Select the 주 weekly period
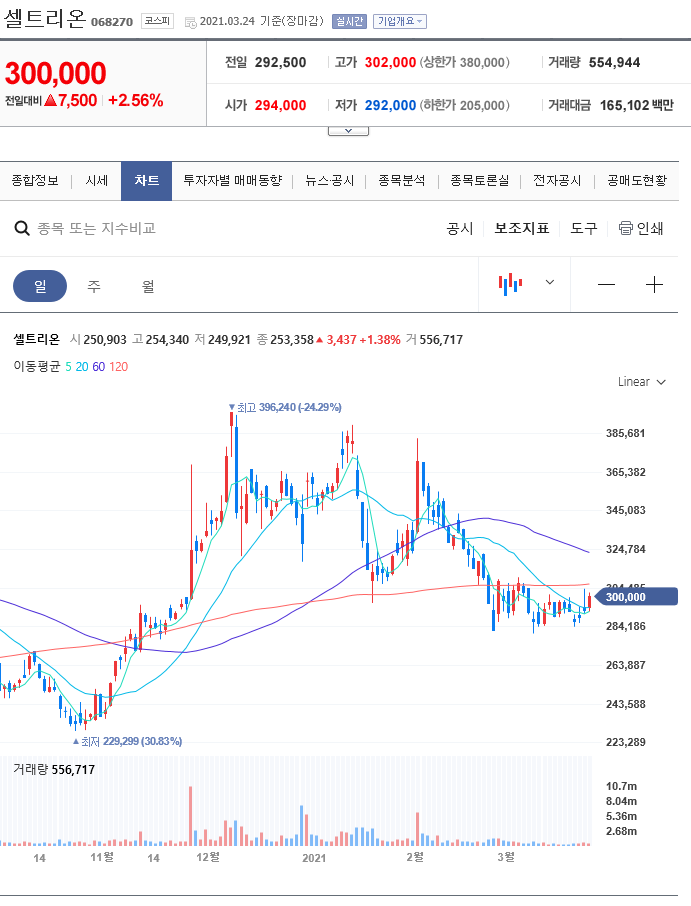This screenshot has height=906, width=691. pos(94,285)
